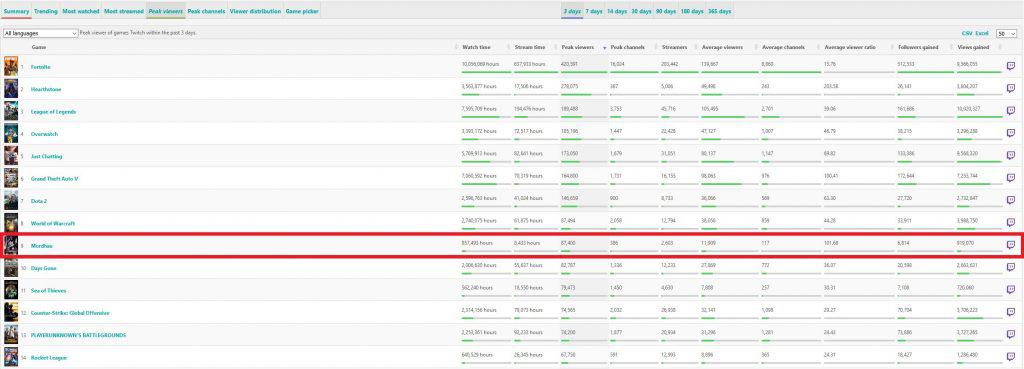The image size is (1024, 369).
Task: Select the 14 days time range
Action: (x=617, y=11)
